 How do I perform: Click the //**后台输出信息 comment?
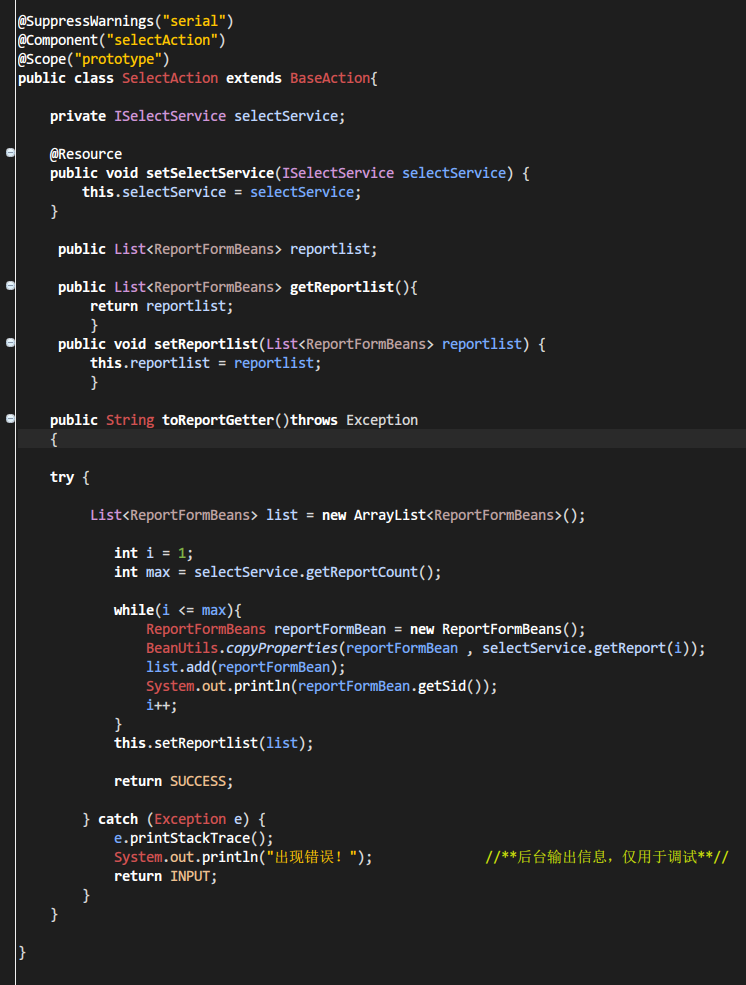click(x=607, y=857)
